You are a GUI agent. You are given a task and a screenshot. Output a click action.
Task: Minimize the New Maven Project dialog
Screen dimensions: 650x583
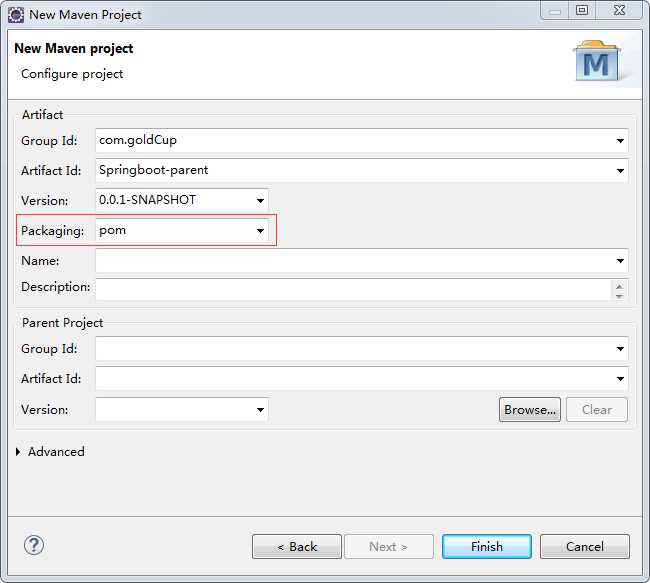coord(555,10)
